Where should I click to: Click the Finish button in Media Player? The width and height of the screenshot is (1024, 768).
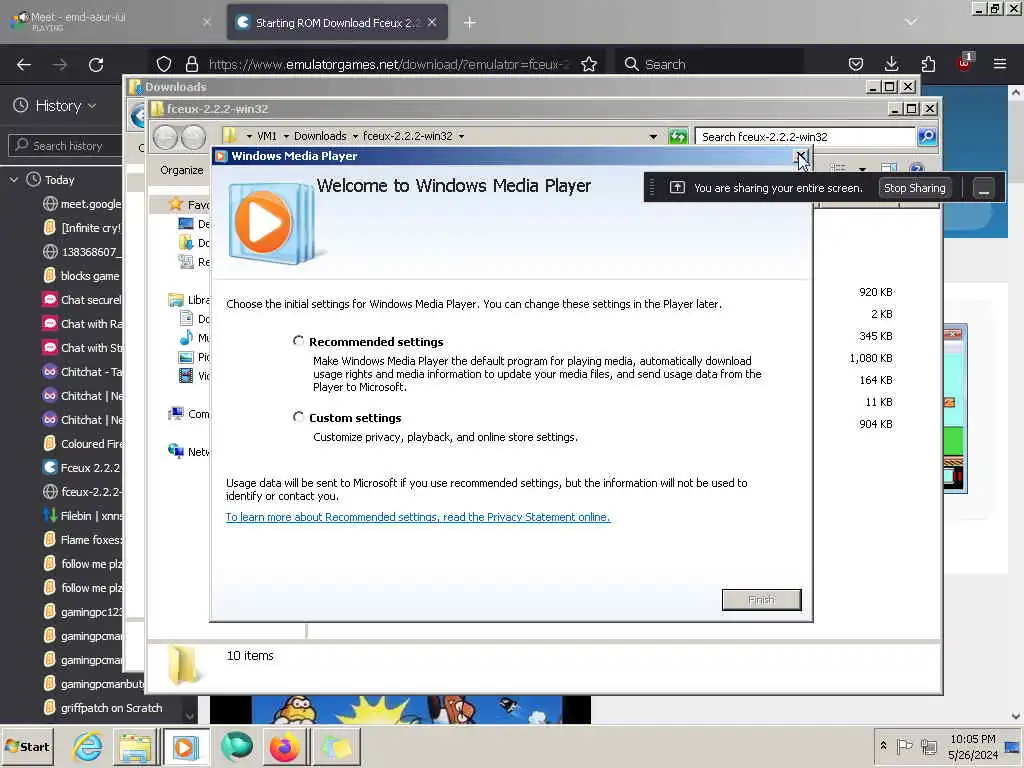point(761,600)
